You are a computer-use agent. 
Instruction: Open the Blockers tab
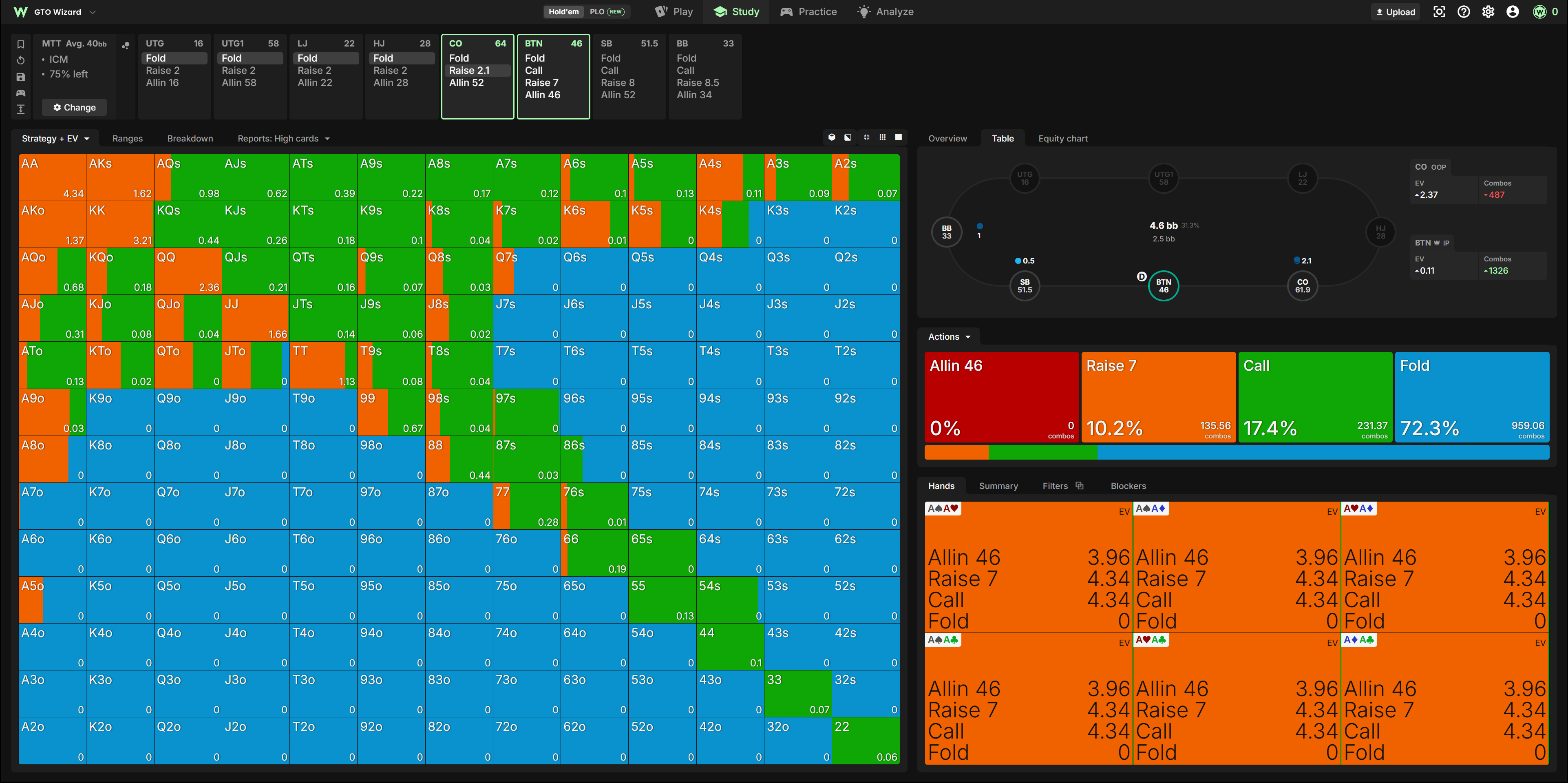[x=1128, y=486]
